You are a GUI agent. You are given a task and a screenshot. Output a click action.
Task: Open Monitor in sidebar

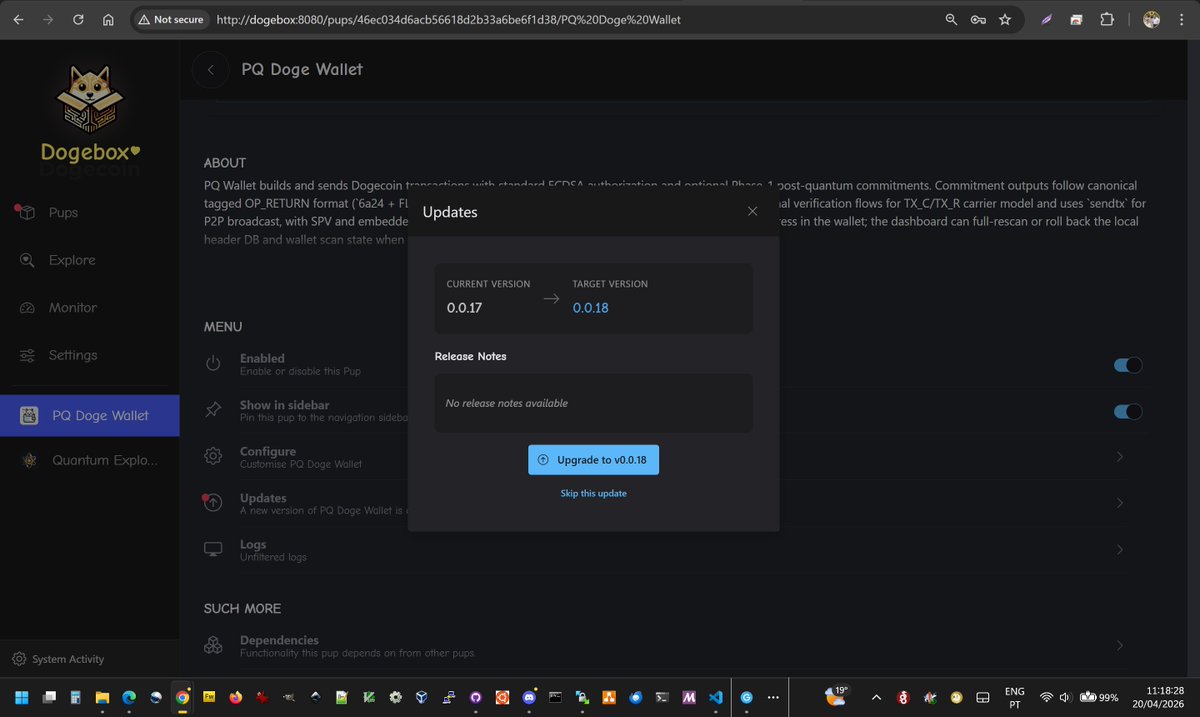point(73,308)
